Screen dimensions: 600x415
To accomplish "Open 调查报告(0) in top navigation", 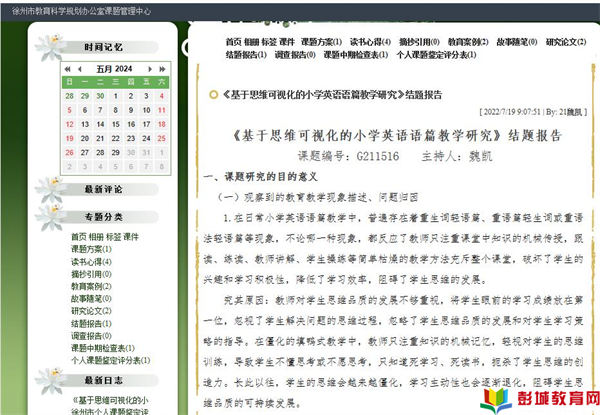I will (x=295, y=55).
